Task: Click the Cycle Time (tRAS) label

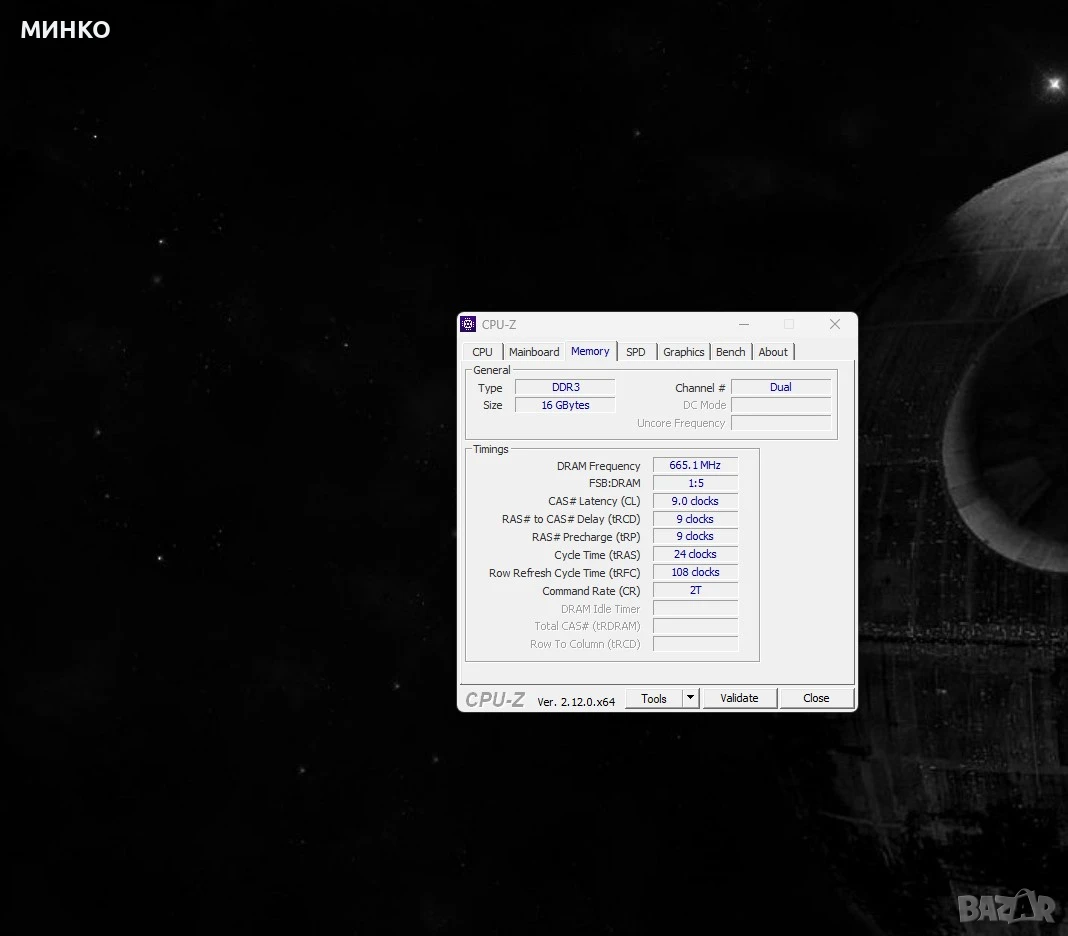Action: pyautogui.click(x=597, y=555)
